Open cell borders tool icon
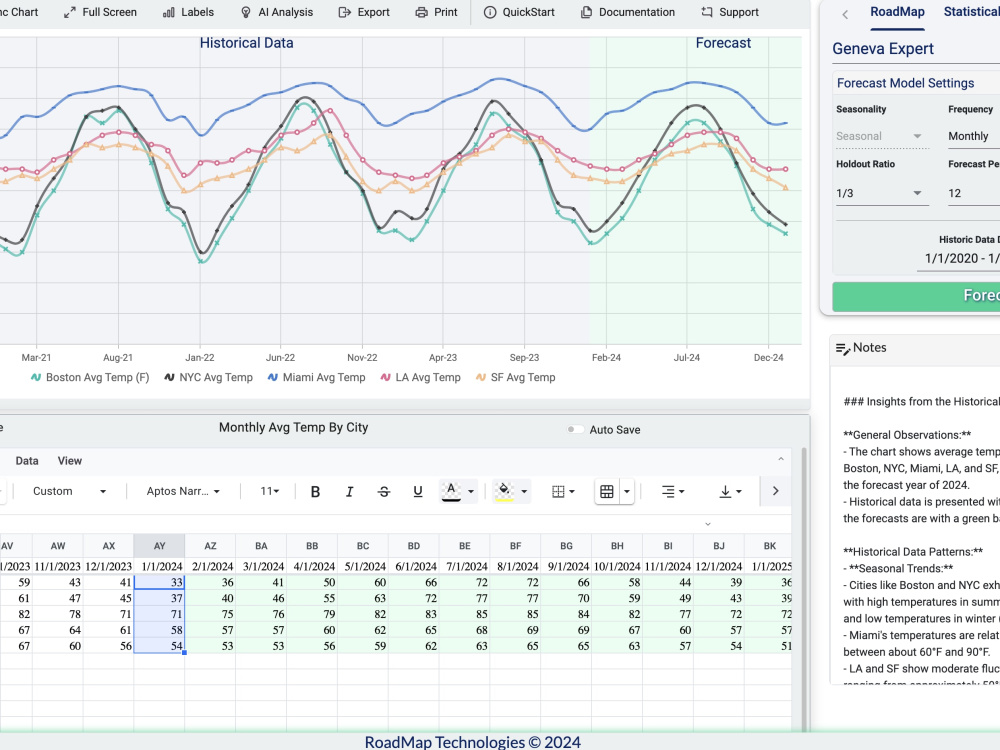 [x=563, y=492]
